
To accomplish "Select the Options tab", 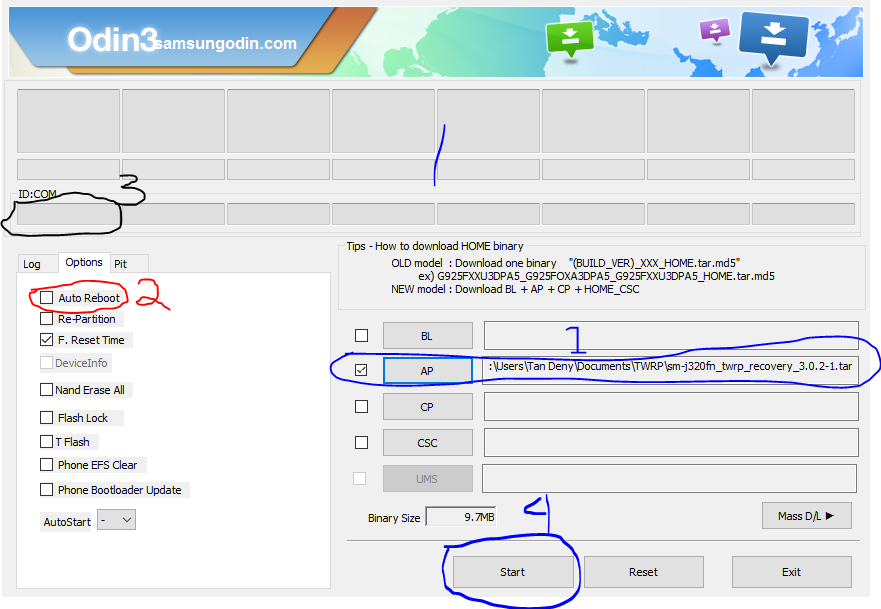I will (84, 262).
